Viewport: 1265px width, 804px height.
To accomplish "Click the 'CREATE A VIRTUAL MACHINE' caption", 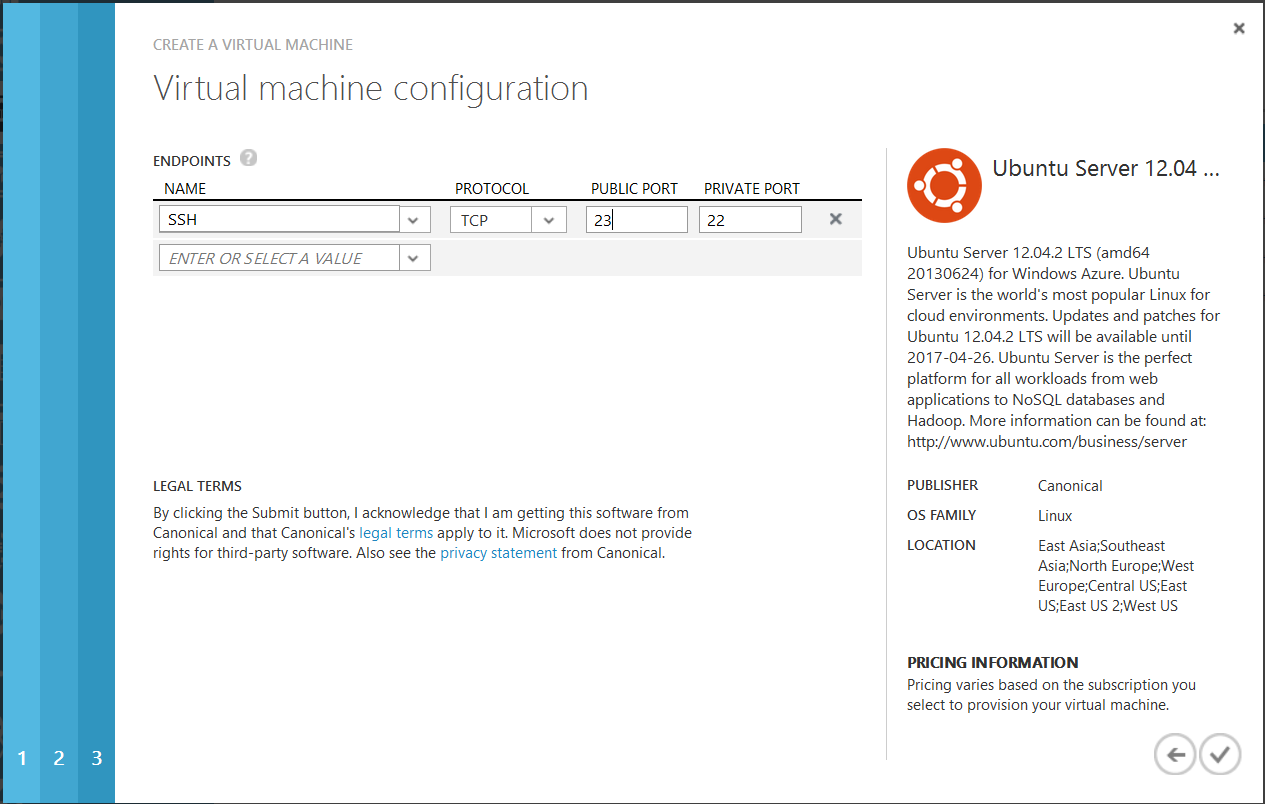I will click(253, 45).
